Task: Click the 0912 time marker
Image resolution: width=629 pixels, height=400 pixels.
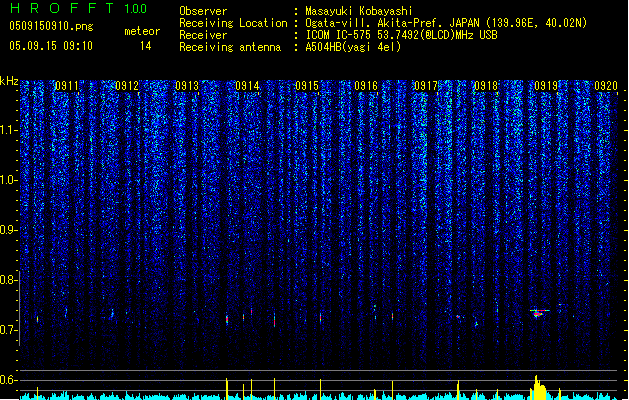Action: [x=127, y=86]
